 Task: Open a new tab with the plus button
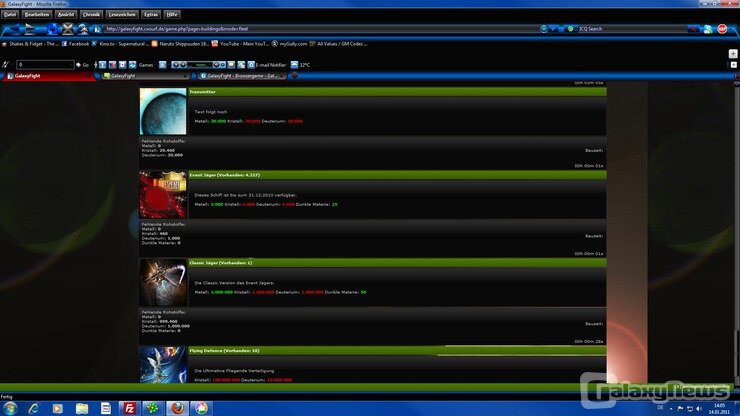point(295,76)
